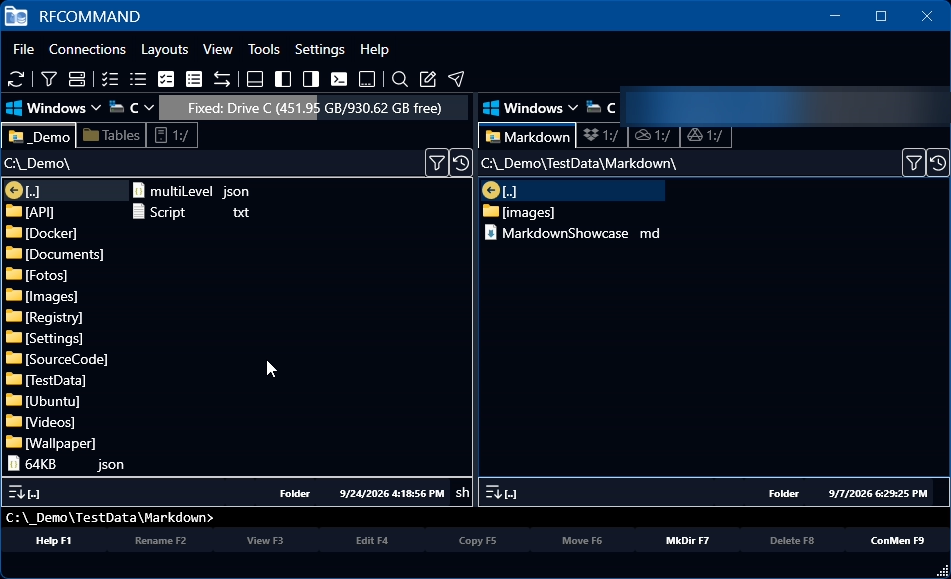
Task: Select the MarkdownShowcase md file
Action: [x=573, y=233]
